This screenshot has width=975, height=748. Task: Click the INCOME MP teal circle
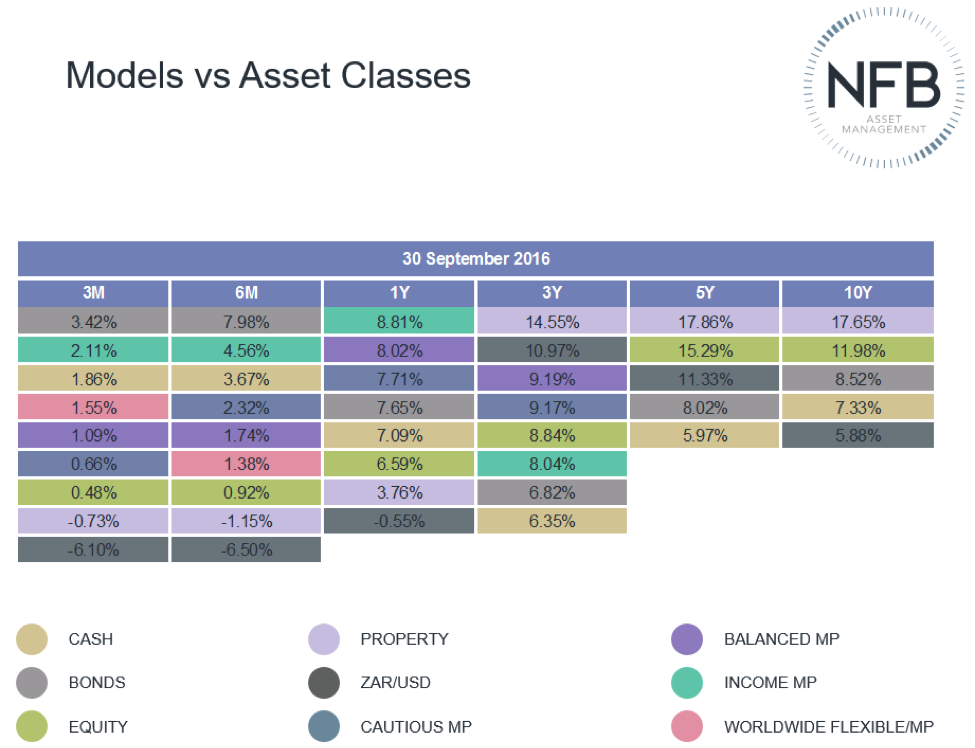click(689, 683)
